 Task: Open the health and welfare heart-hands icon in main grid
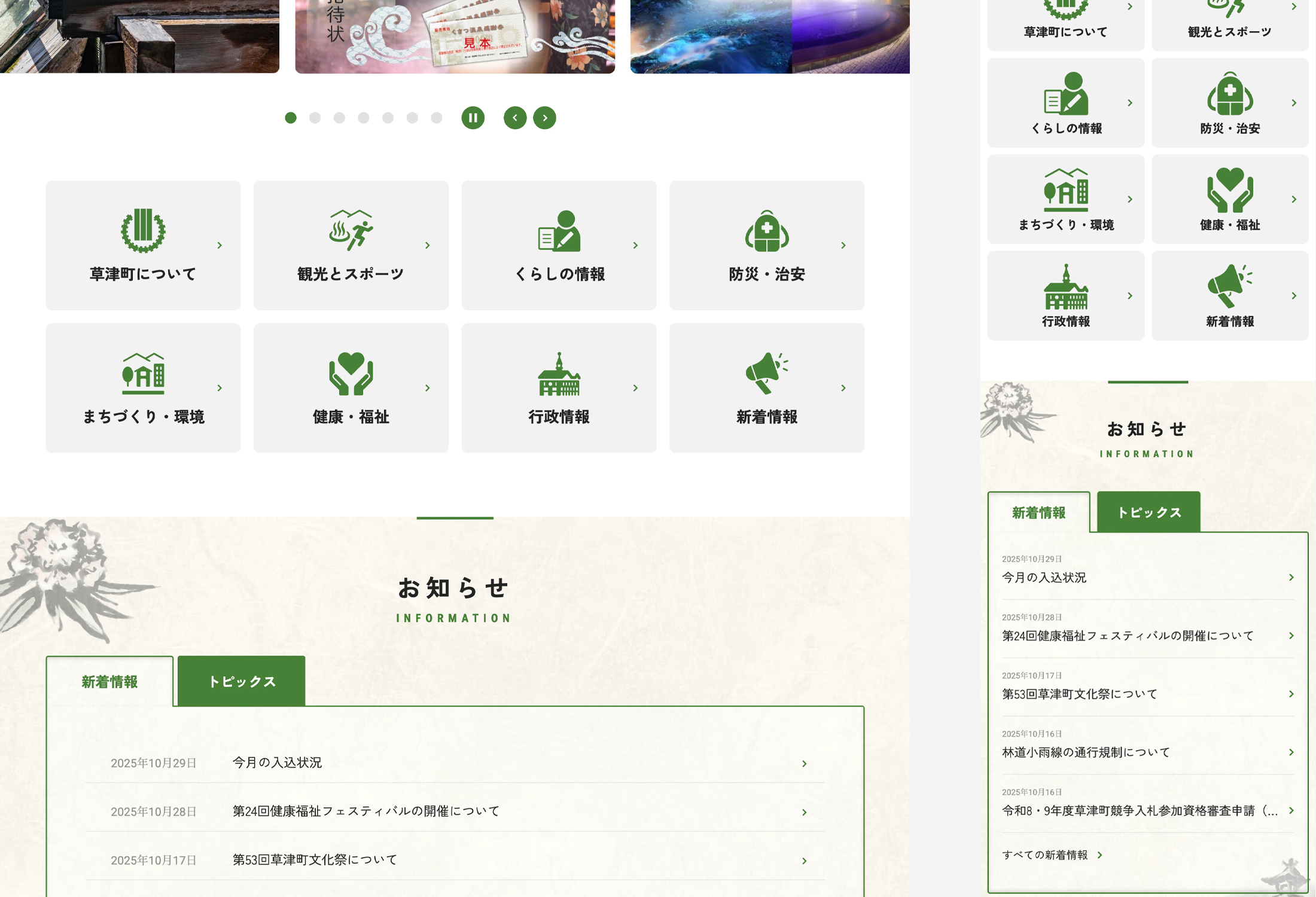[351, 373]
